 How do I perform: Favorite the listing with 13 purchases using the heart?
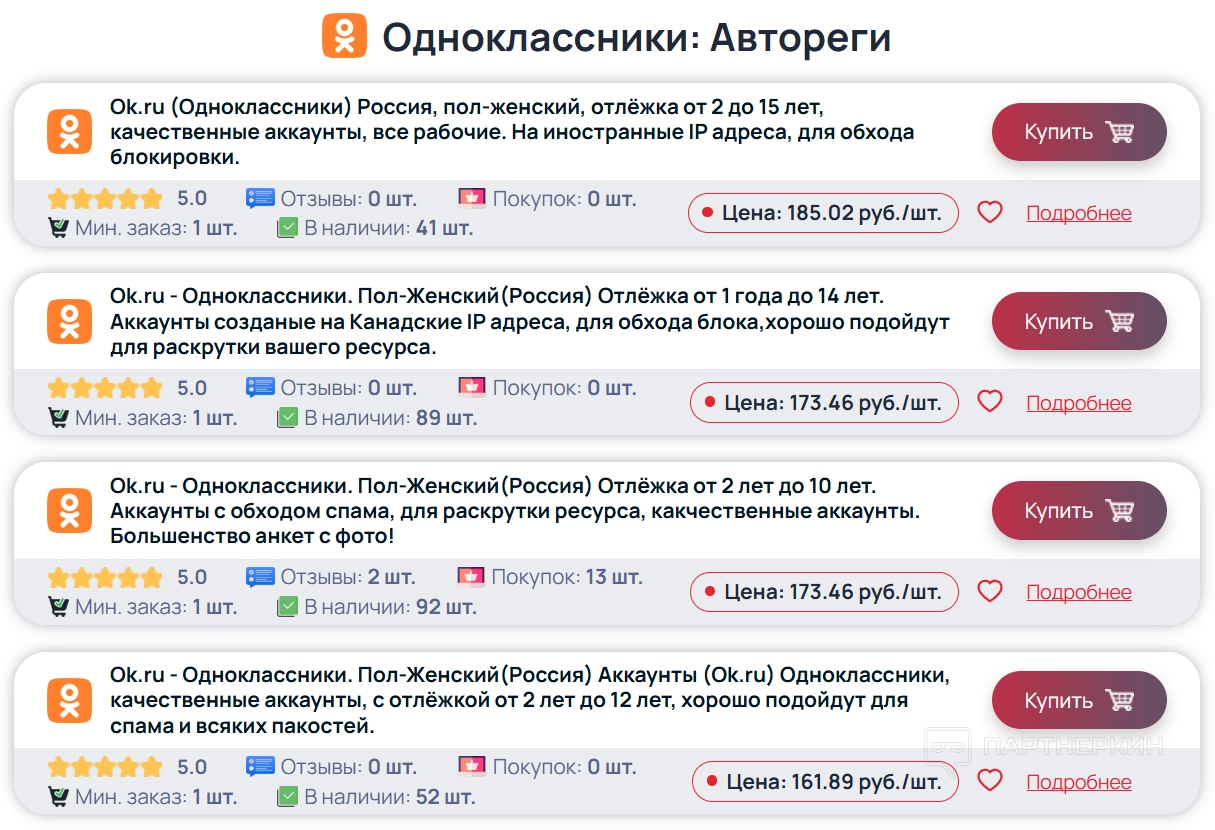tap(990, 591)
